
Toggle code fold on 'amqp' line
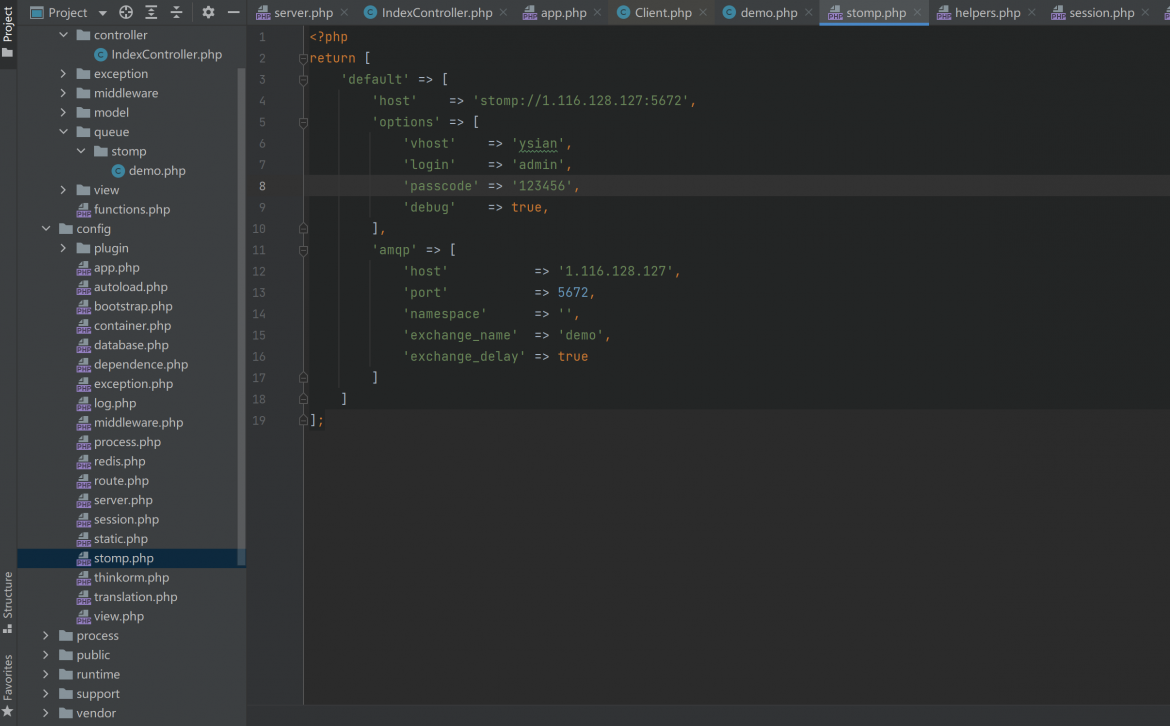click(303, 250)
